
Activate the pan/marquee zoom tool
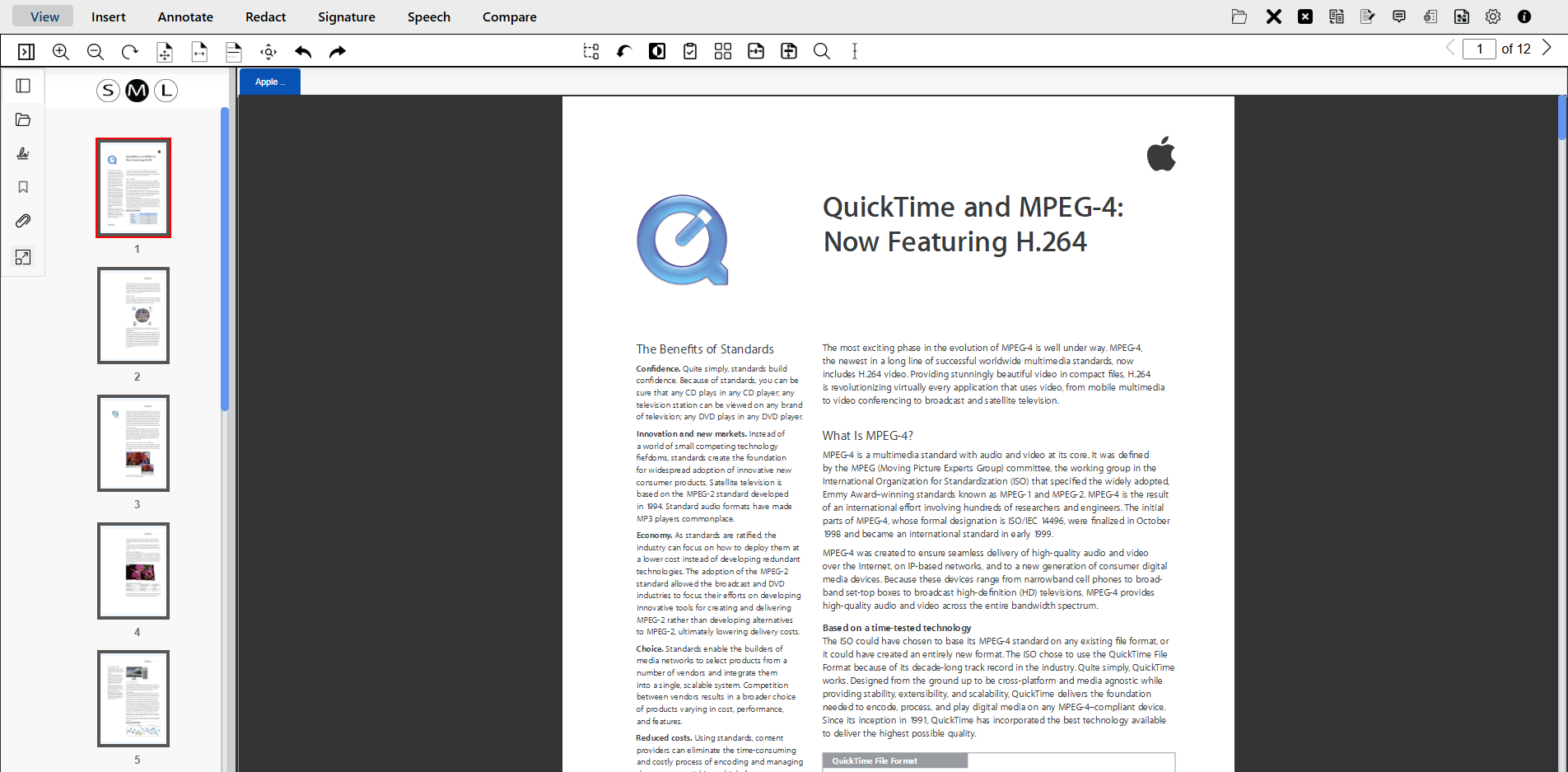[268, 51]
